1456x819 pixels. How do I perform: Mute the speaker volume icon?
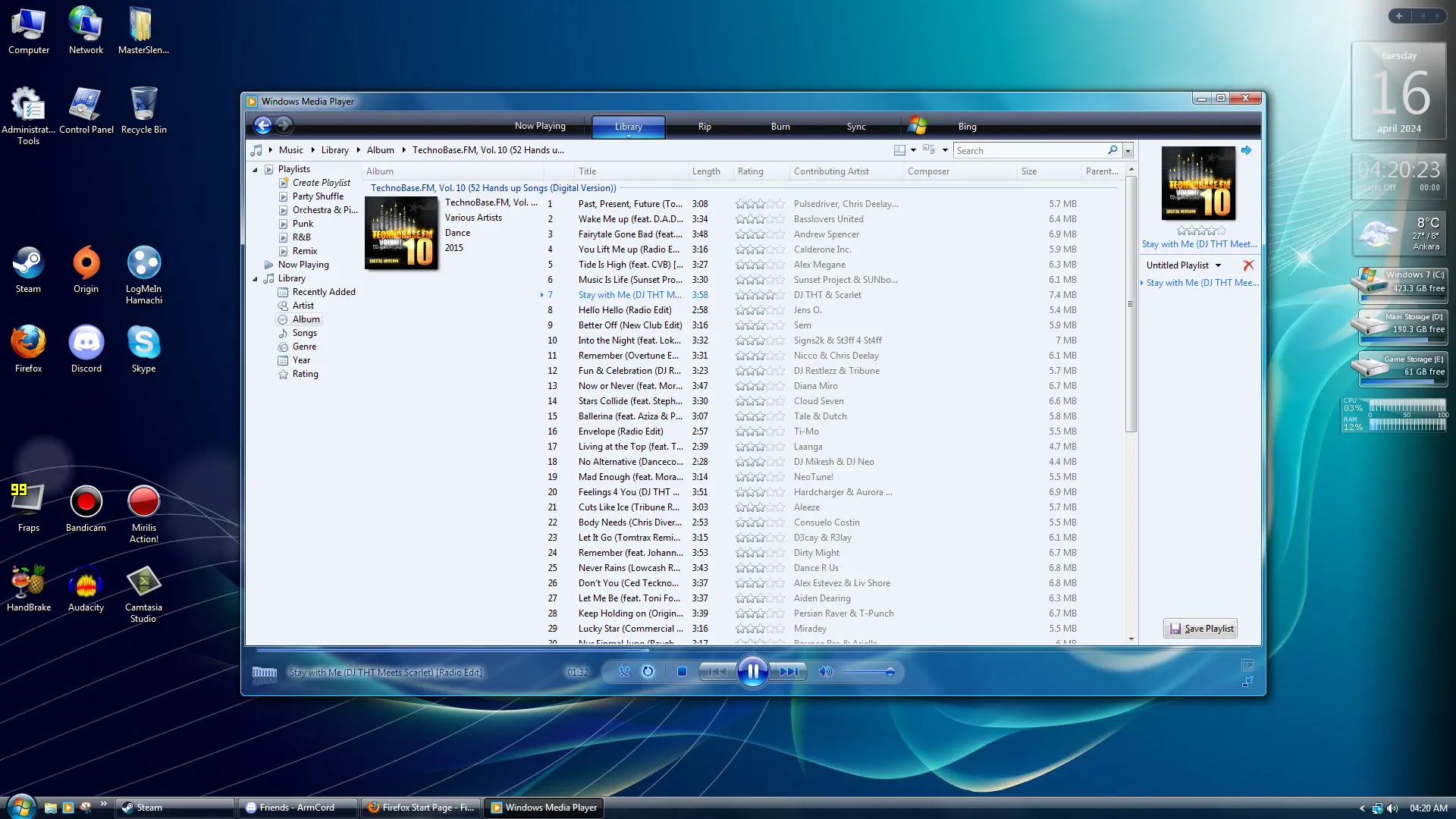(x=826, y=671)
